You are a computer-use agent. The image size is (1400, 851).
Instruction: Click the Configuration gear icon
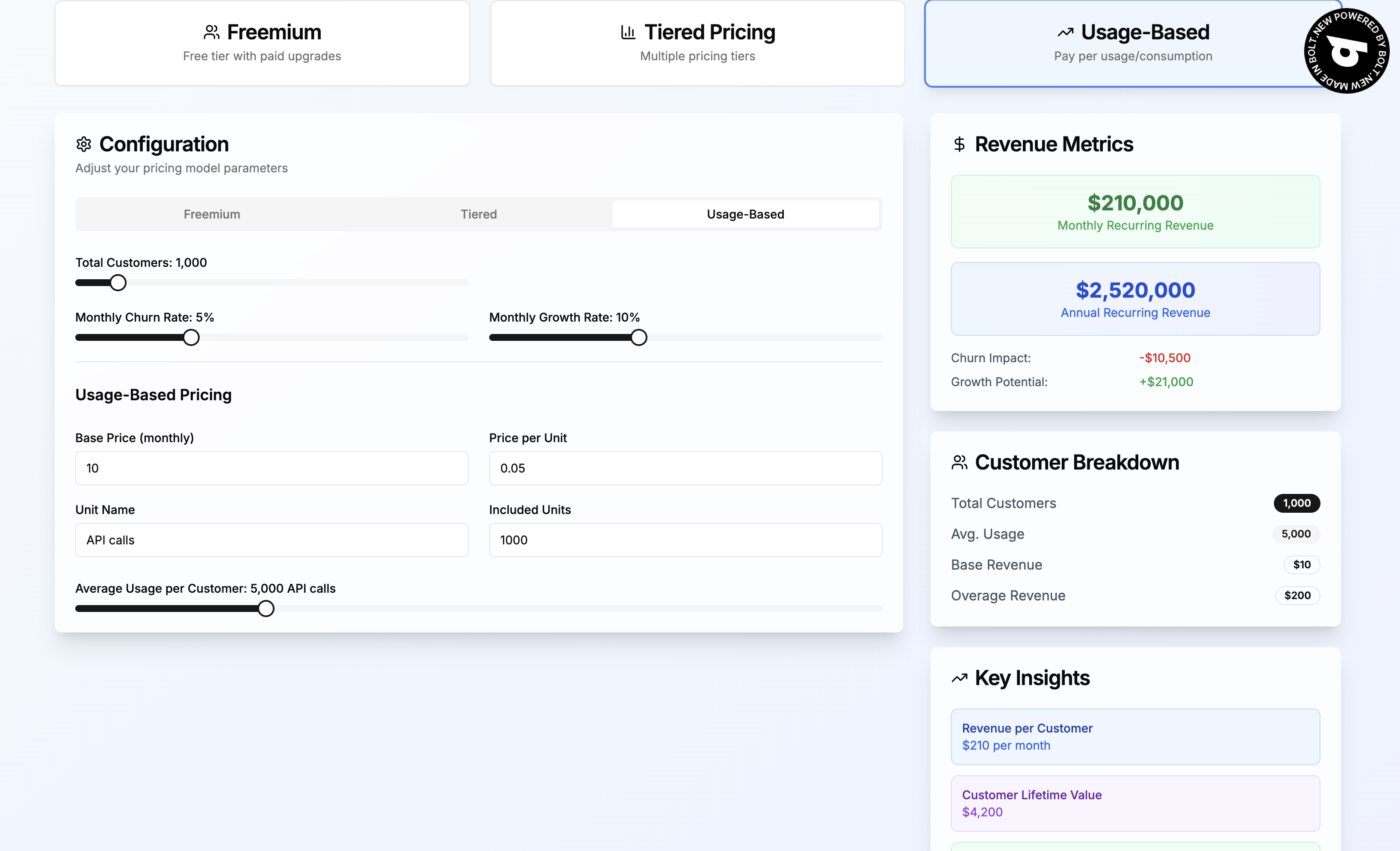coord(83,144)
